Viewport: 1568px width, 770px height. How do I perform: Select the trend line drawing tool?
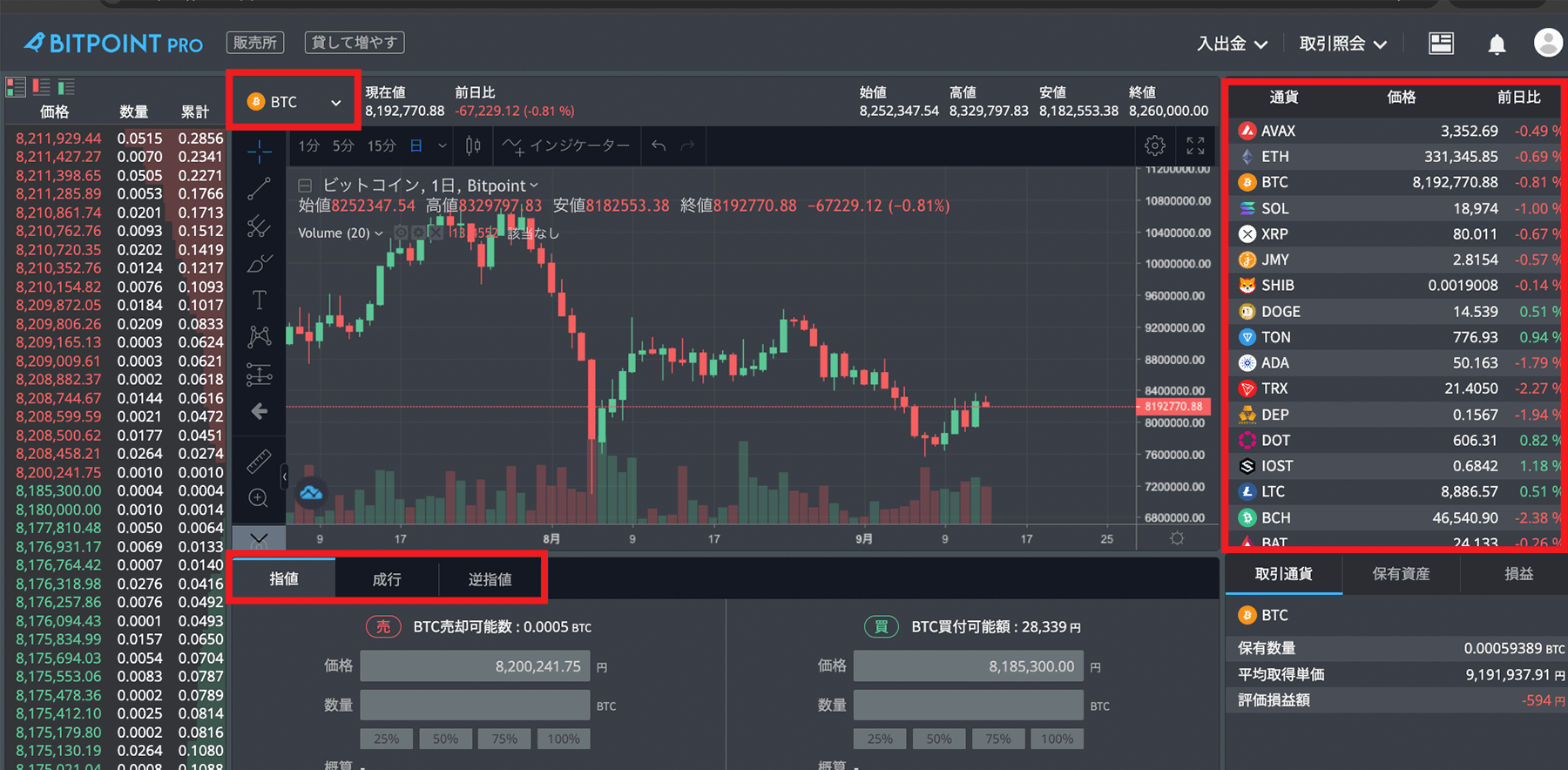pyautogui.click(x=259, y=188)
